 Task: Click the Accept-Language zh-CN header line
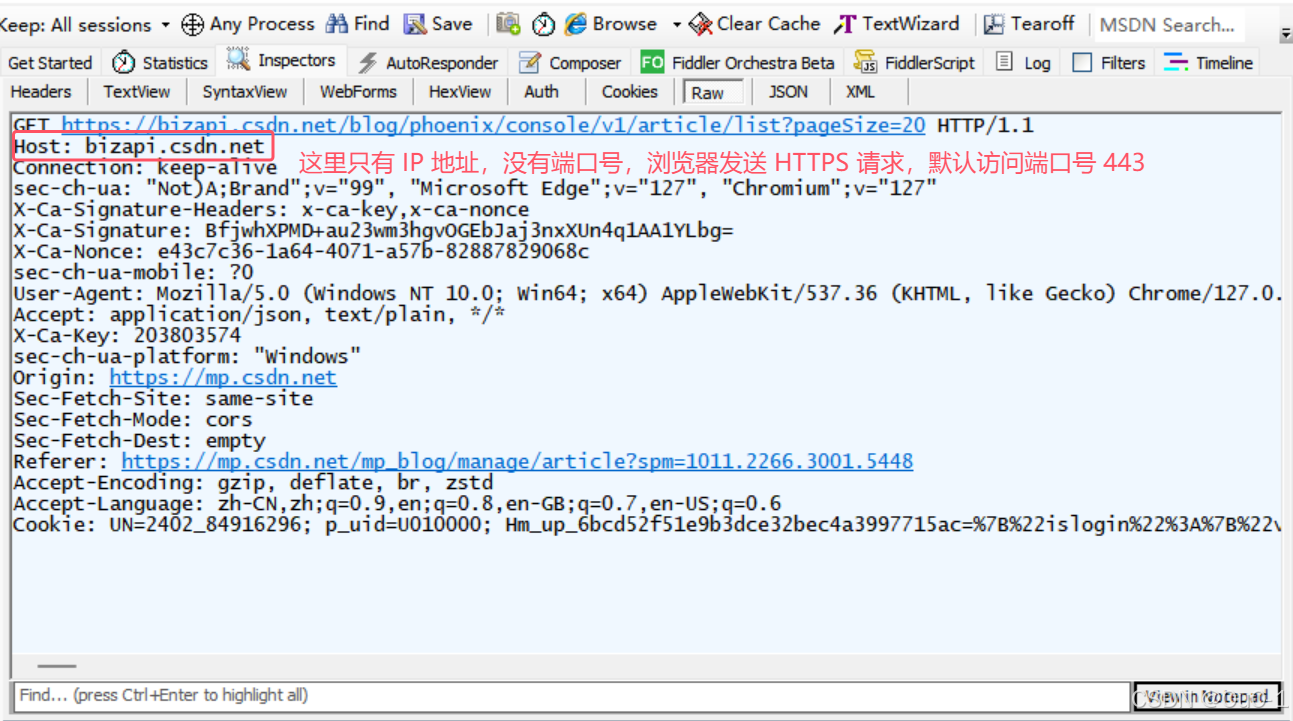[x=397, y=504]
